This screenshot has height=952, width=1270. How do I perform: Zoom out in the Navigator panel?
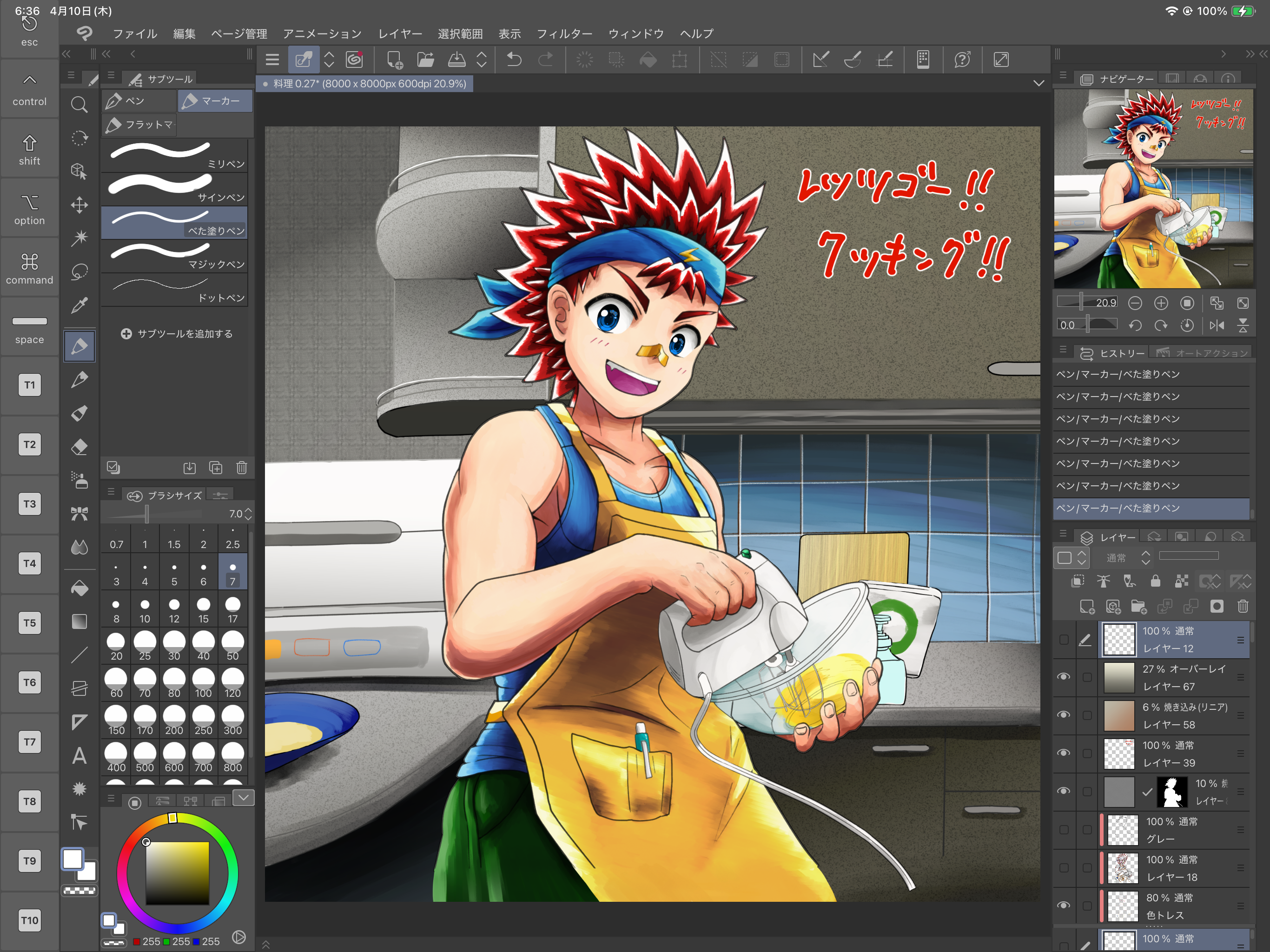pos(1135,303)
